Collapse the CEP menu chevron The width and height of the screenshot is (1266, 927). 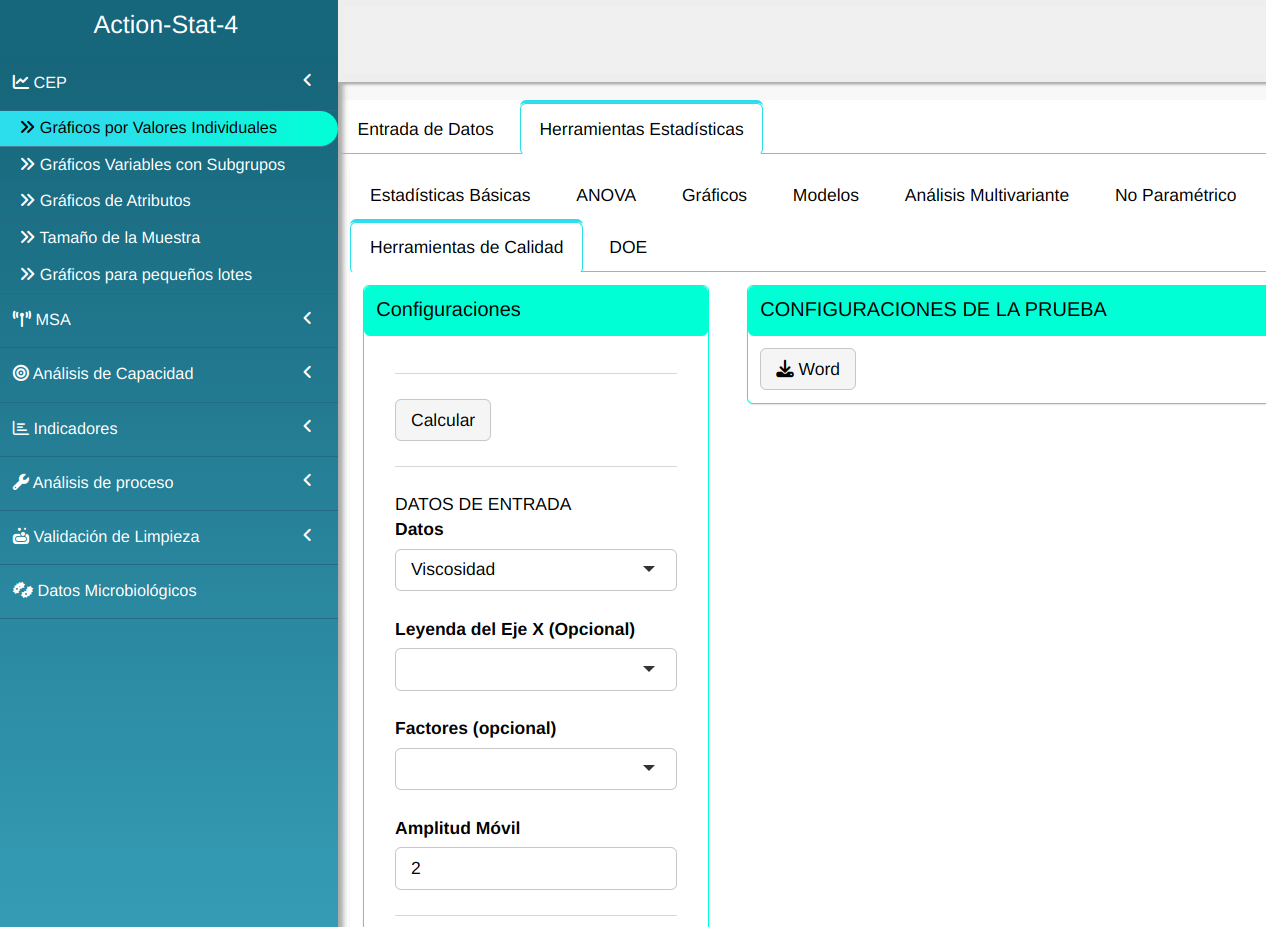pyautogui.click(x=308, y=80)
